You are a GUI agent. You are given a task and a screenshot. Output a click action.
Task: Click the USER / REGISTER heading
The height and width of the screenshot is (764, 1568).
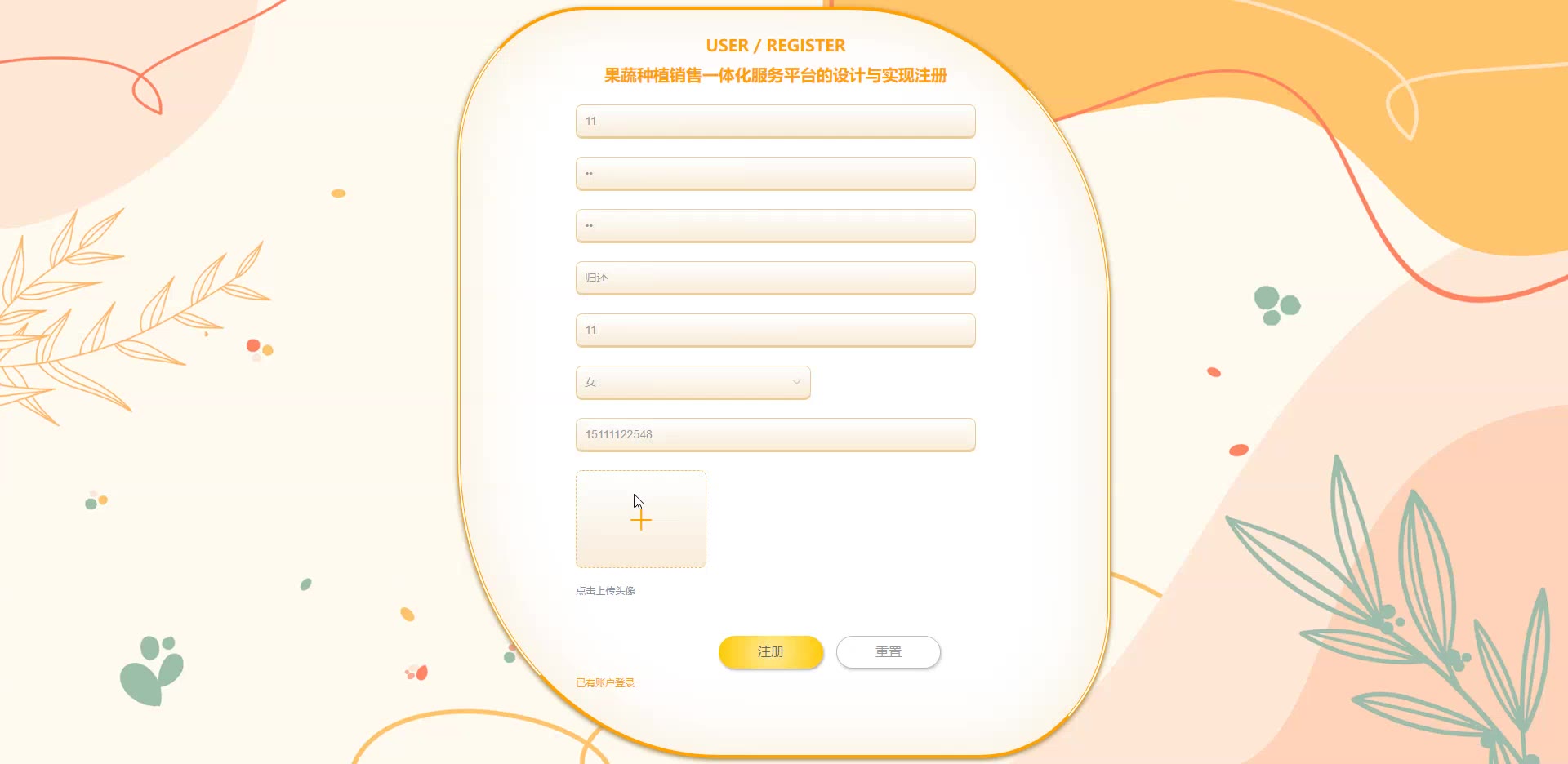coord(775,46)
